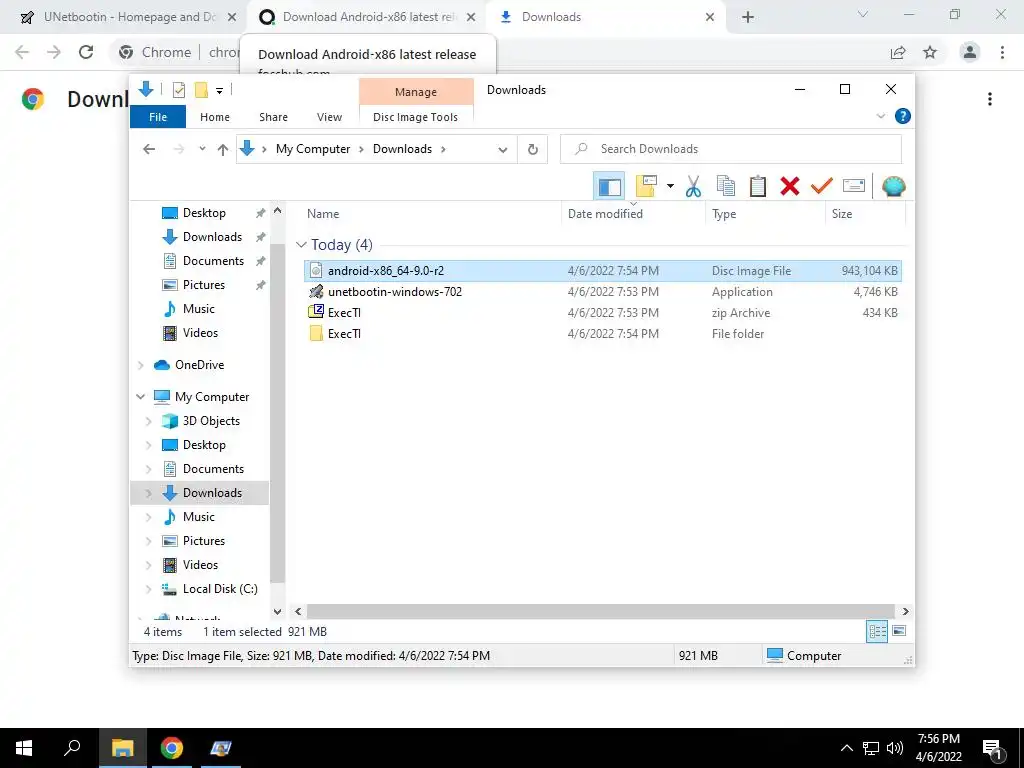Select the unetbootin-windows-702 application
The image size is (1024, 768).
(603, 292)
